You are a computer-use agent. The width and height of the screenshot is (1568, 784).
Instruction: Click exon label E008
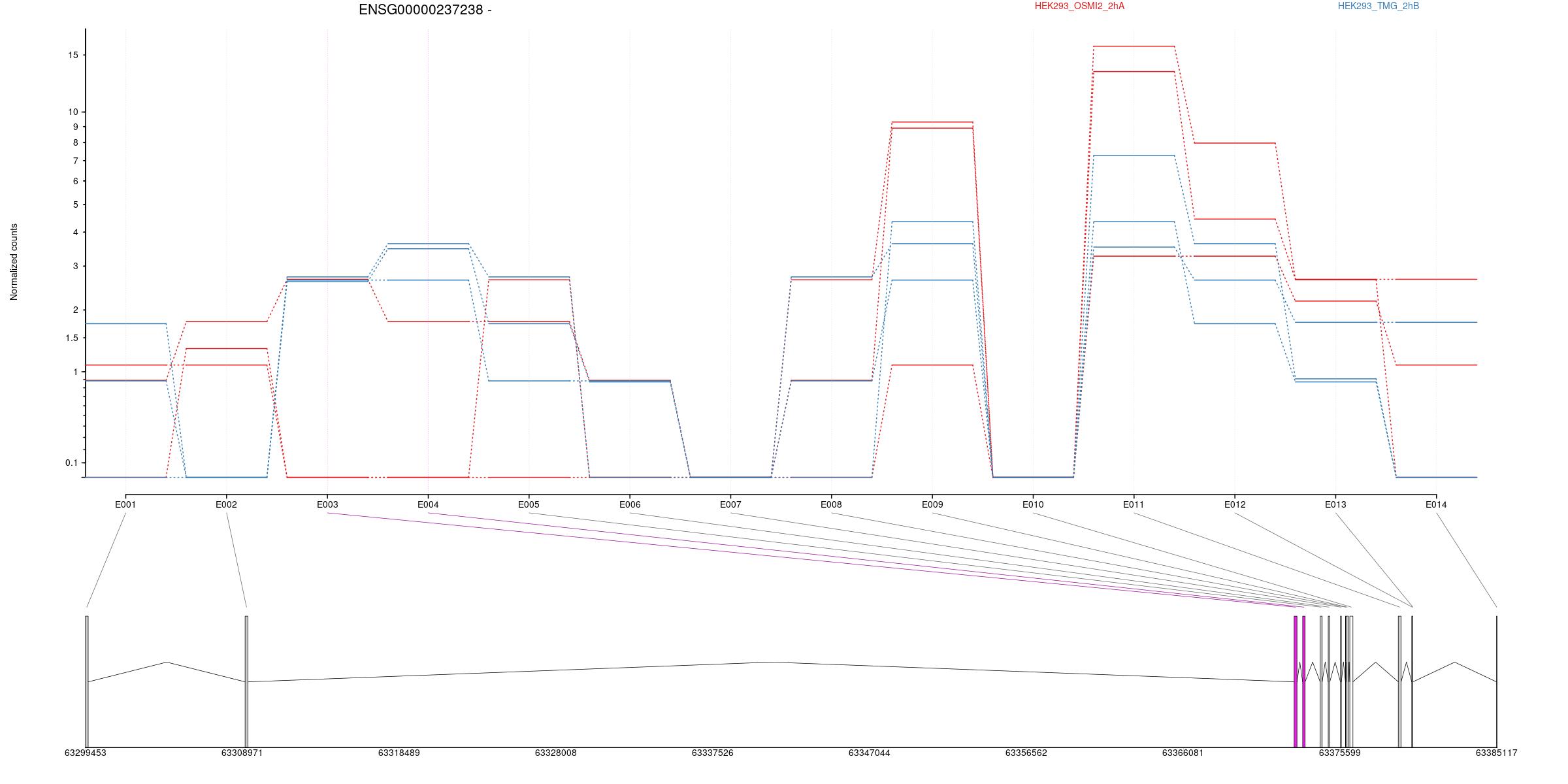coord(831,504)
